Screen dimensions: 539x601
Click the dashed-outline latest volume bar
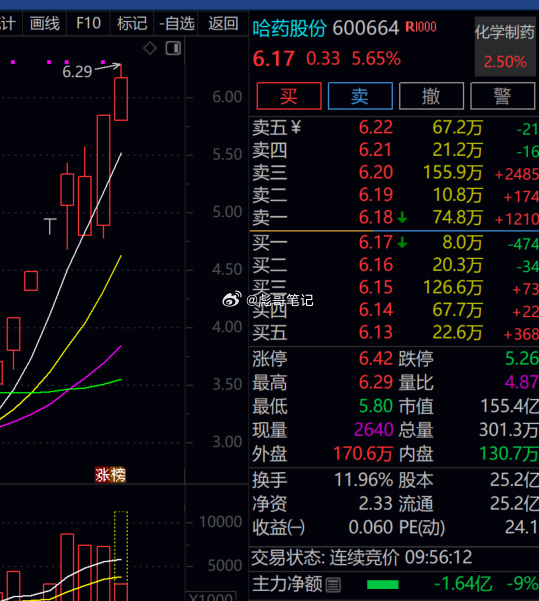[121, 555]
